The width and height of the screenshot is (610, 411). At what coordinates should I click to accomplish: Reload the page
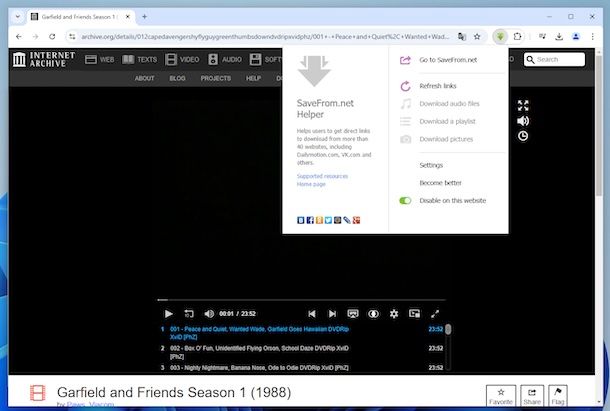tap(52, 37)
